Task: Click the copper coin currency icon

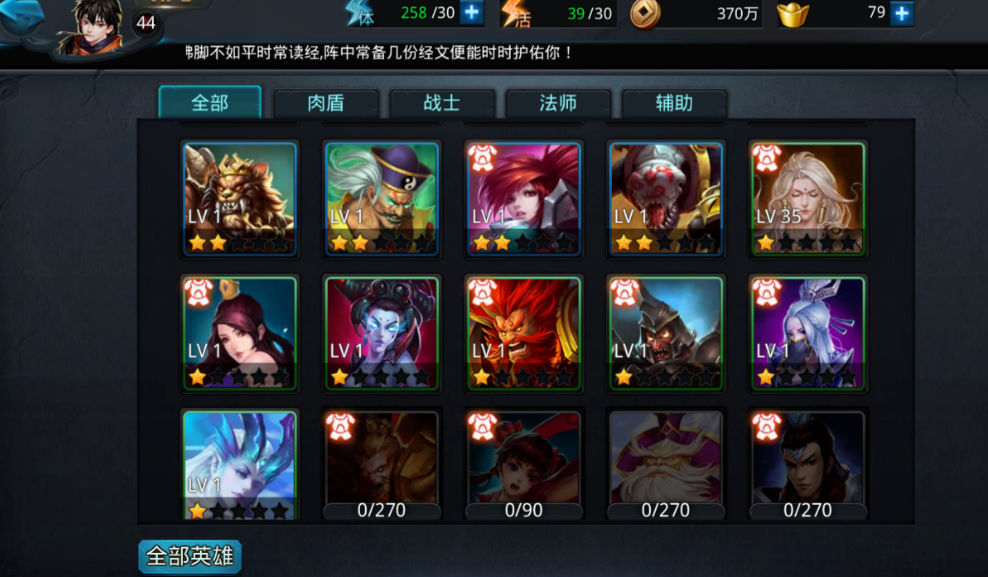Action: point(645,14)
